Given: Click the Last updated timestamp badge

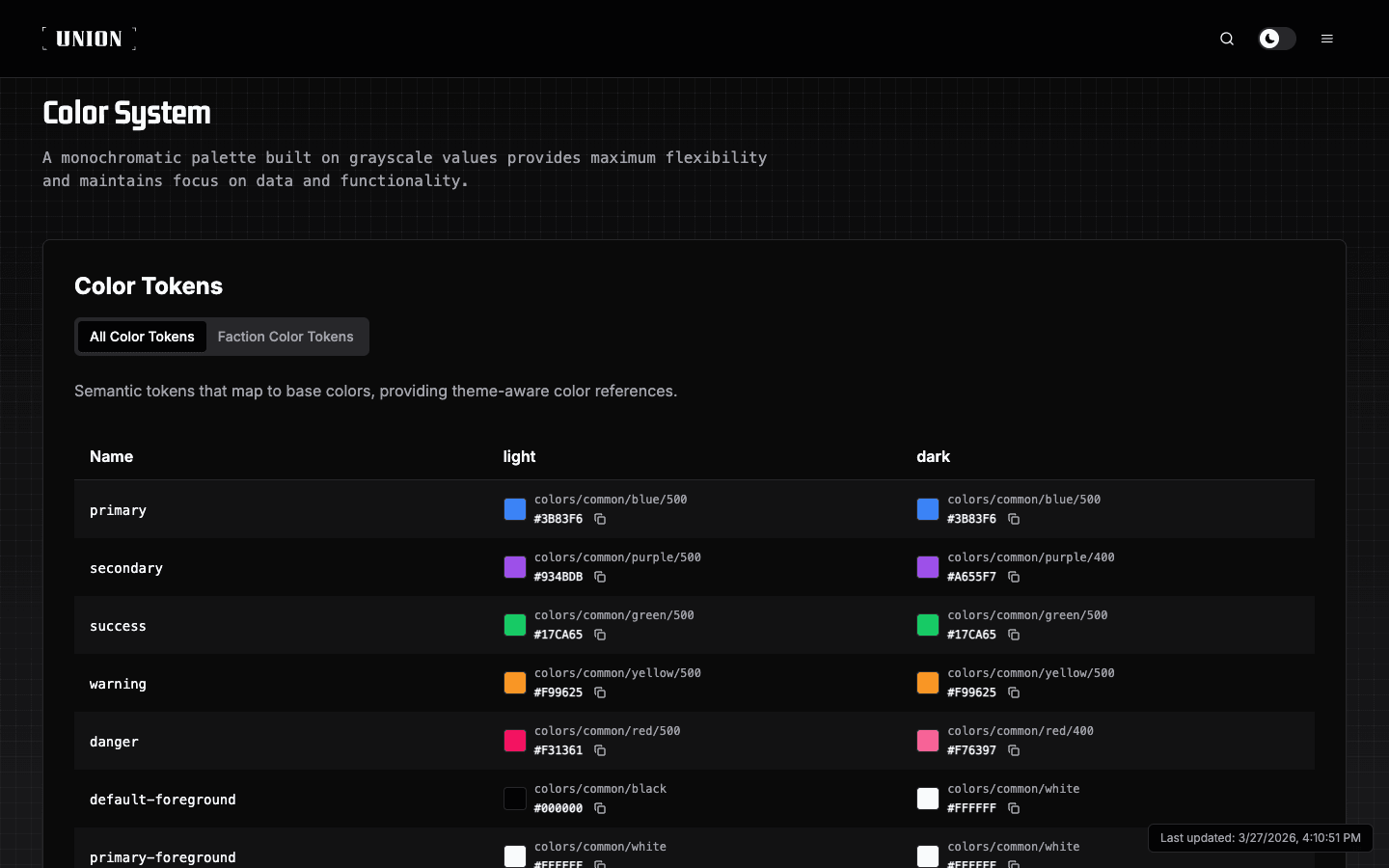Looking at the screenshot, I should coord(1260,837).
